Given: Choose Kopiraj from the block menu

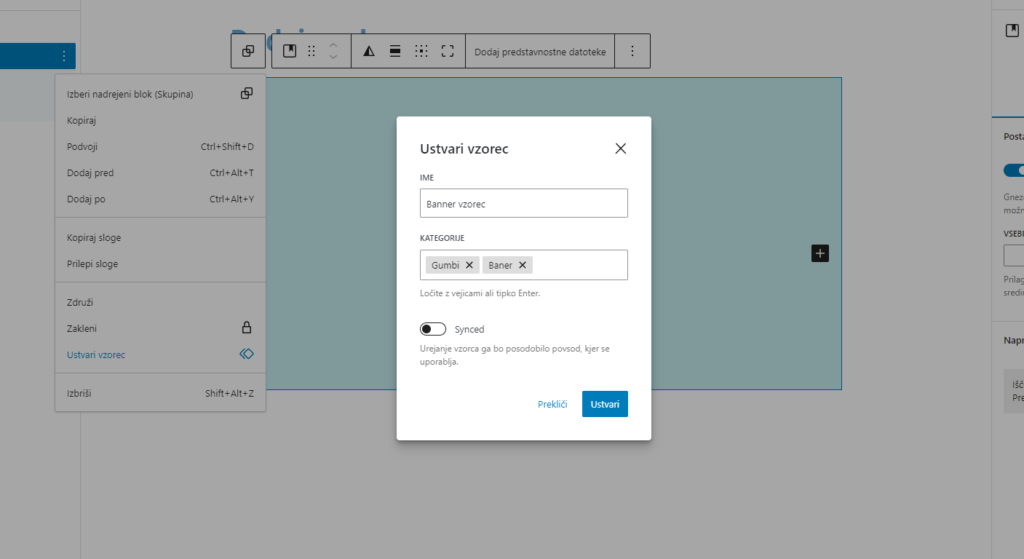Looking at the screenshot, I should 160,120.
